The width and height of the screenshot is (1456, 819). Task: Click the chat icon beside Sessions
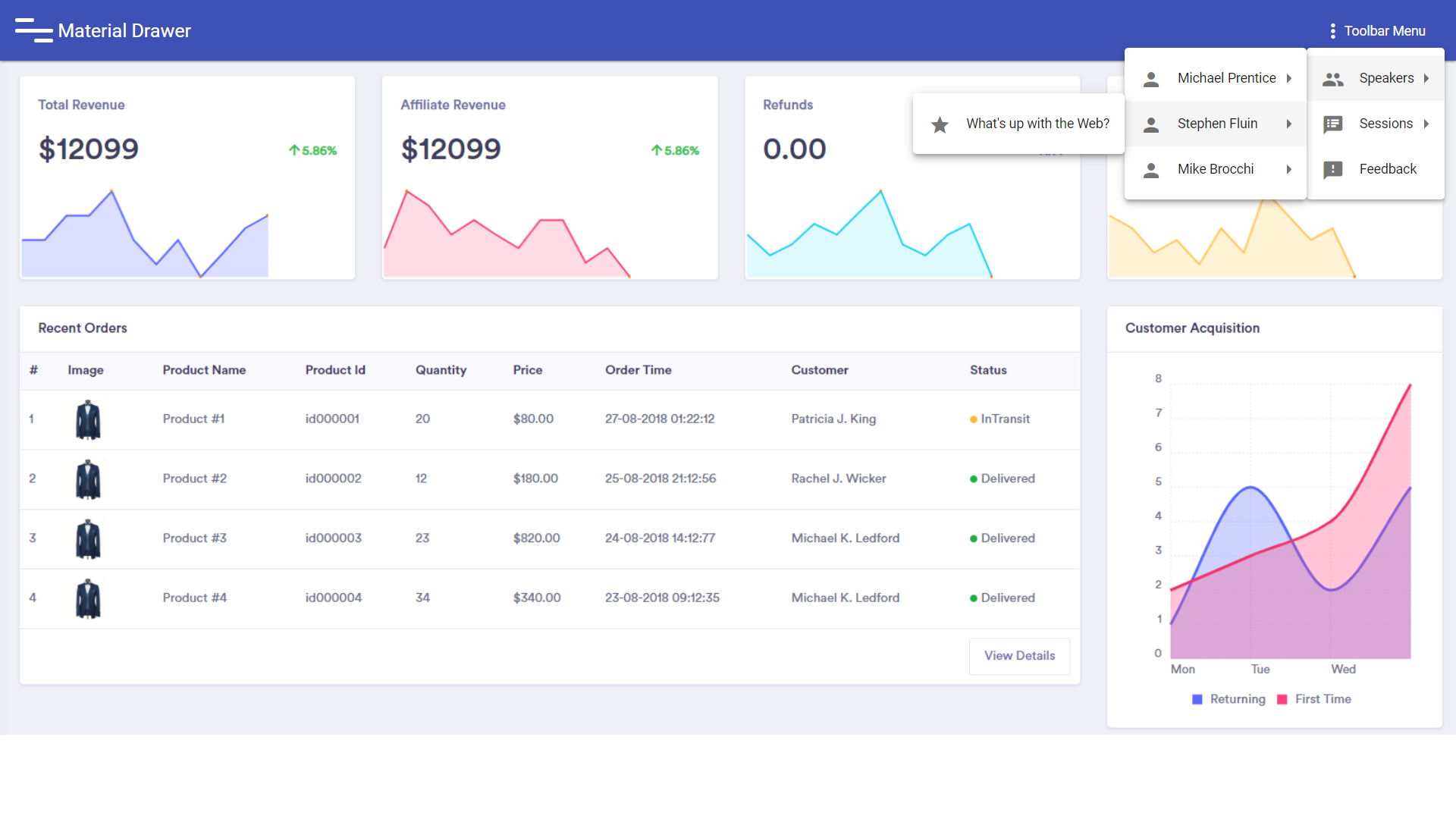coord(1332,124)
